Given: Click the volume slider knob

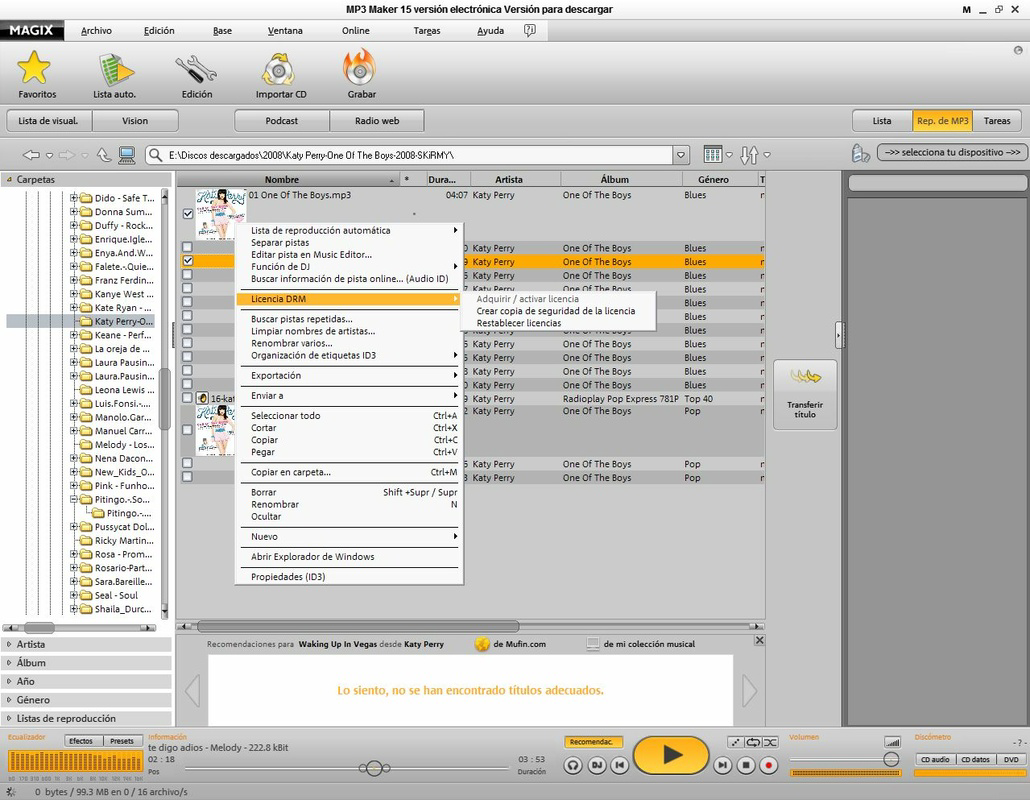Looking at the screenshot, I should (891, 759).
